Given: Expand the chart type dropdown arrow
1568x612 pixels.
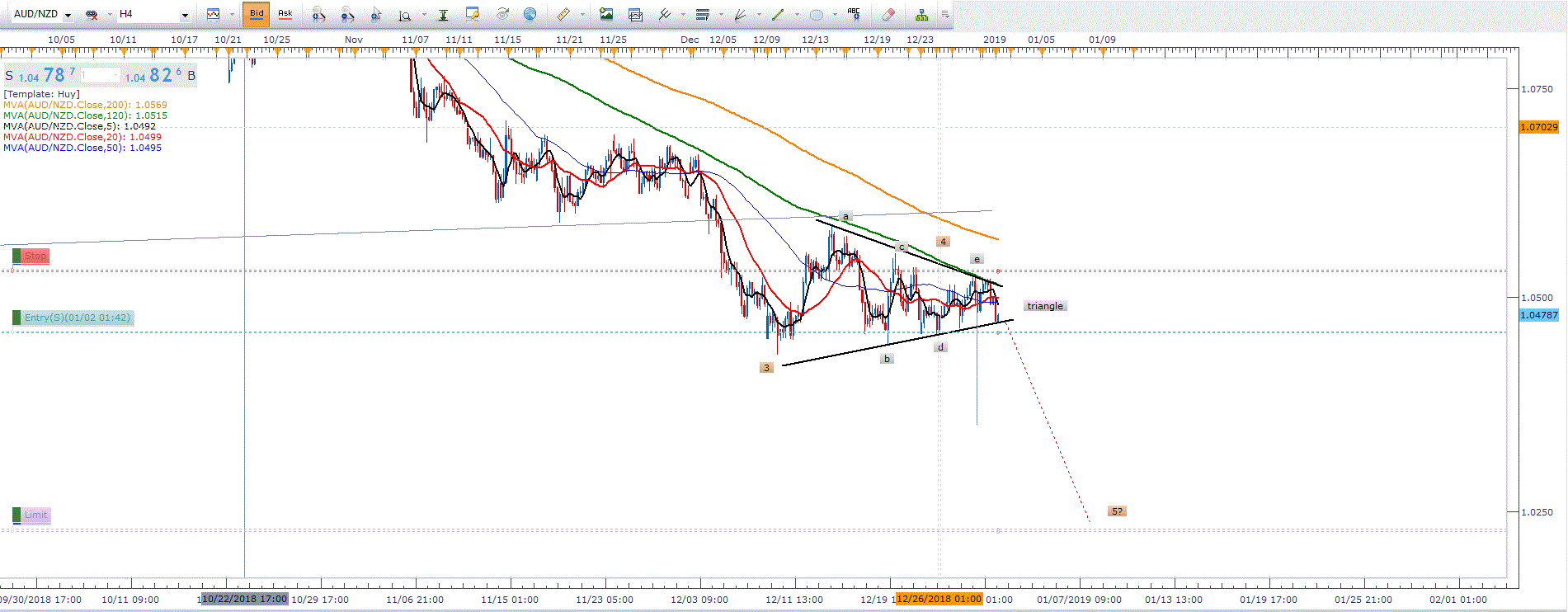Looking at the screenshot, I should (x=232, y=15).
